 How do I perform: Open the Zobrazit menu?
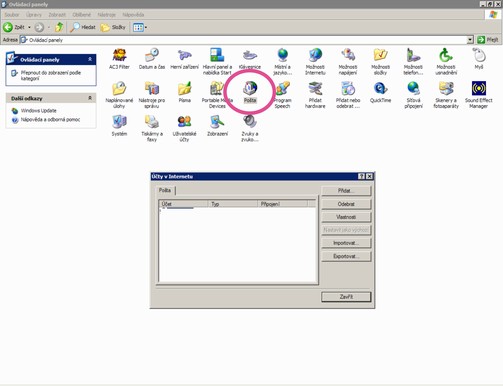click(57, 15)
